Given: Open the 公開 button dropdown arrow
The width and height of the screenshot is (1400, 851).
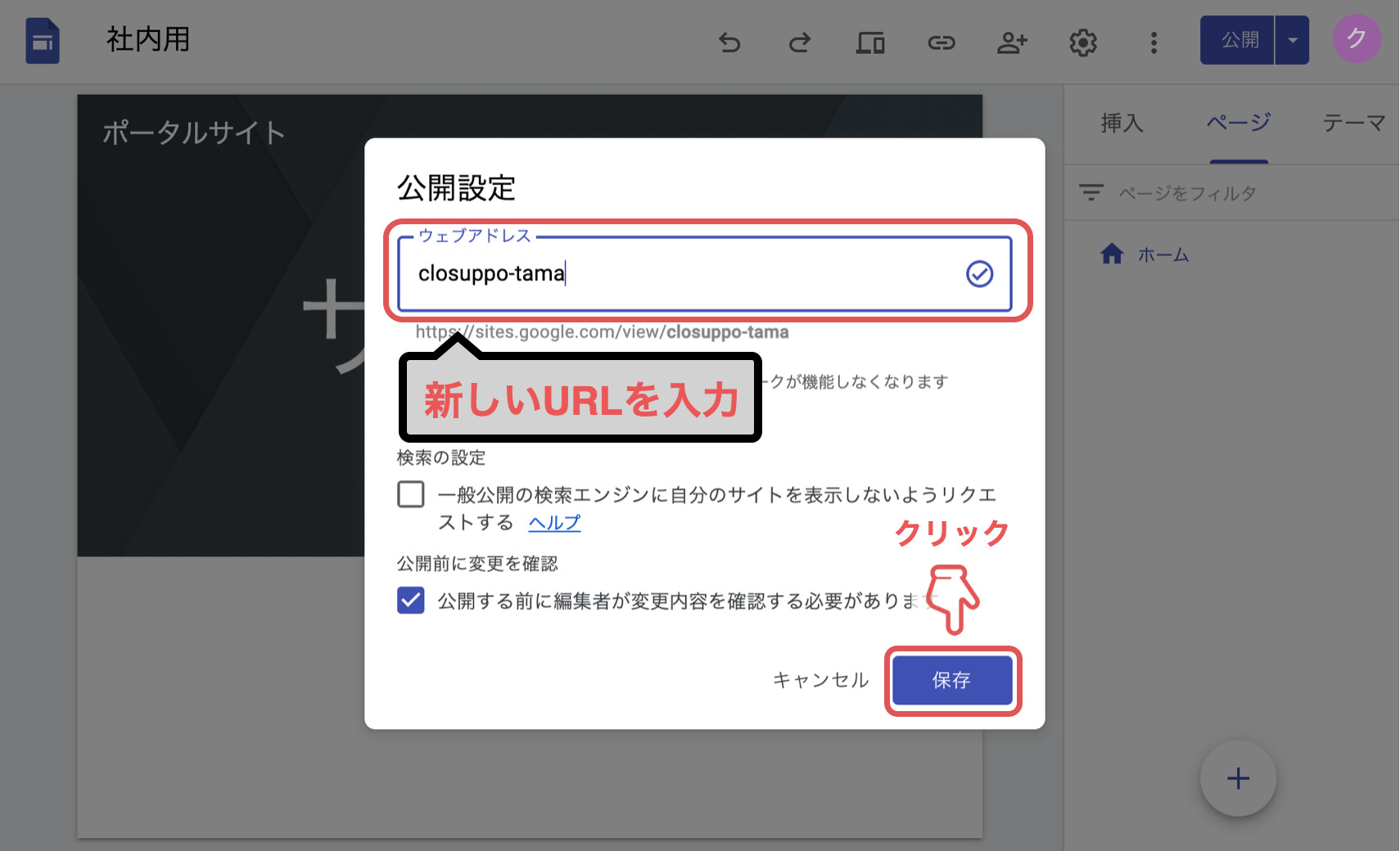Looking at the screenshot, I should (1293, 39).
